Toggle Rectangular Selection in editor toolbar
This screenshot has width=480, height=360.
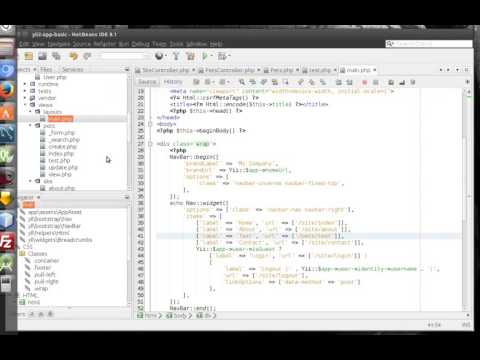pos(285,82)
